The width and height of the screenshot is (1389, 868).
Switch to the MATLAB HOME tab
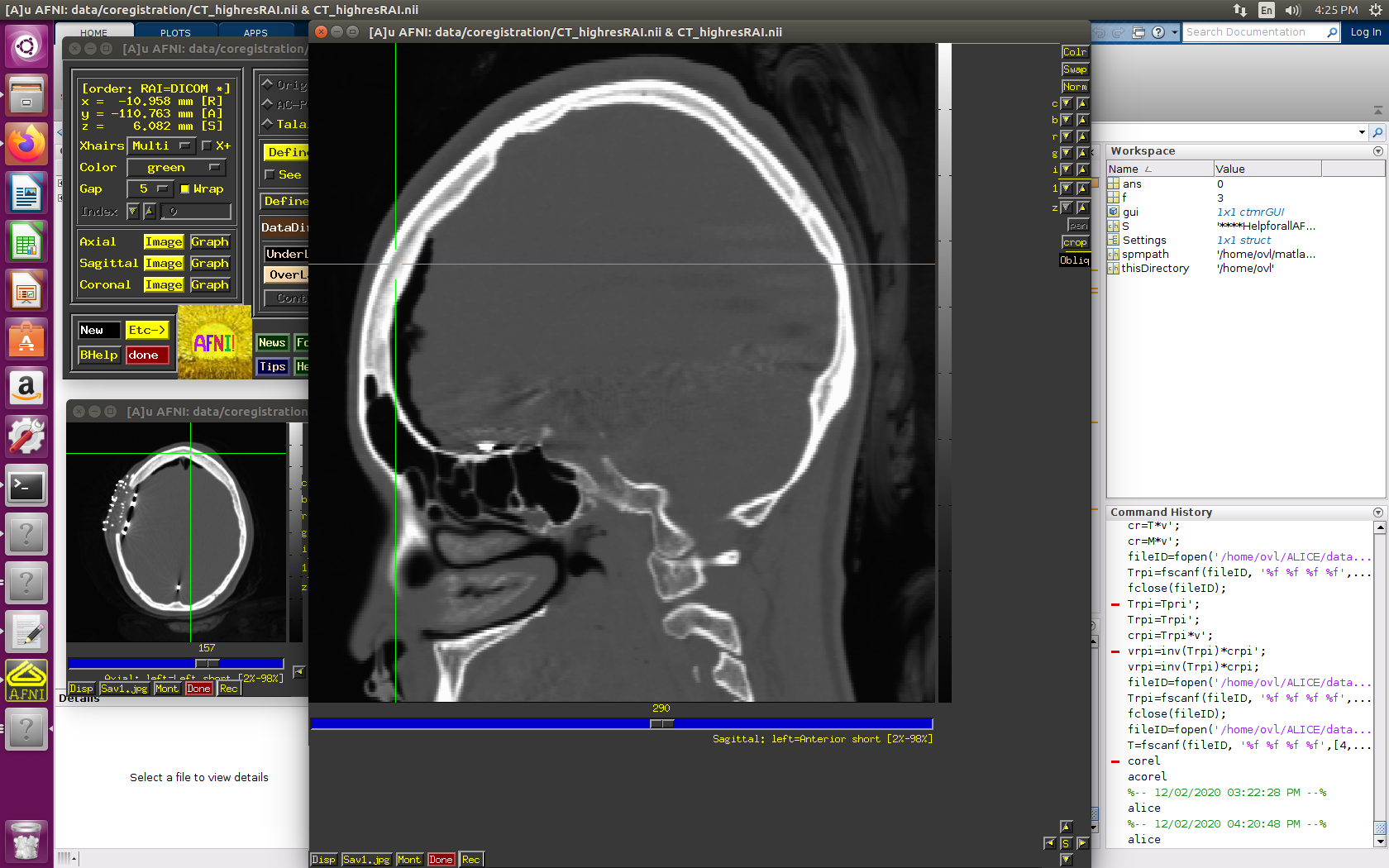pos(94,33)
